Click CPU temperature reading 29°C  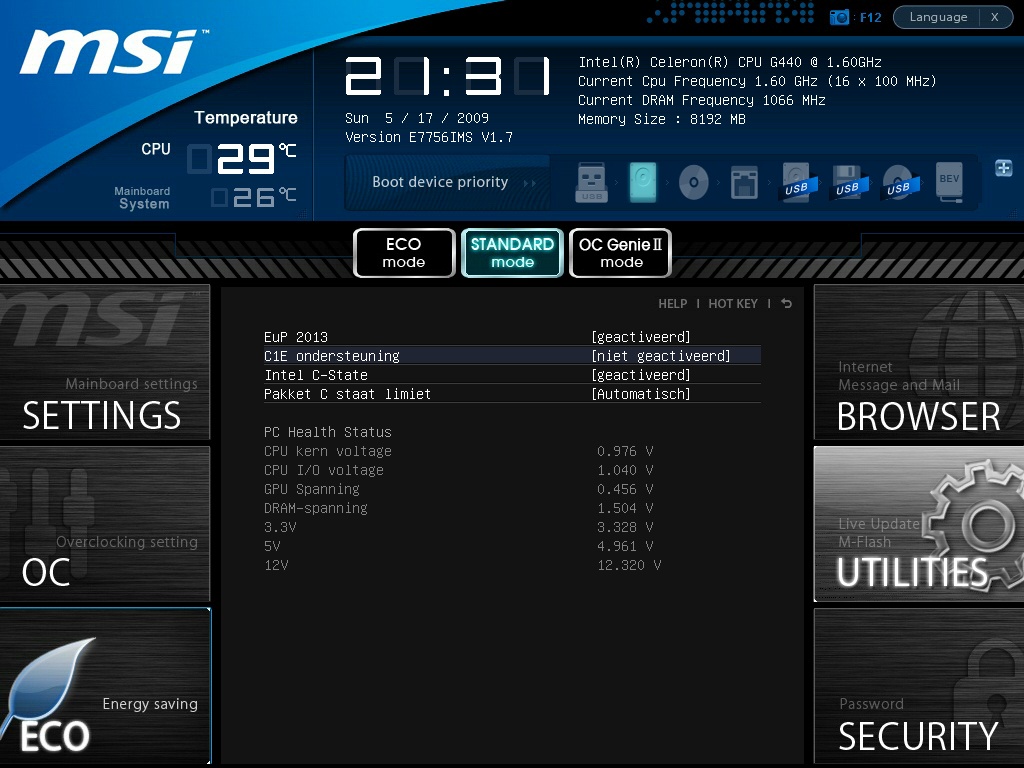(x=242, y=159)
